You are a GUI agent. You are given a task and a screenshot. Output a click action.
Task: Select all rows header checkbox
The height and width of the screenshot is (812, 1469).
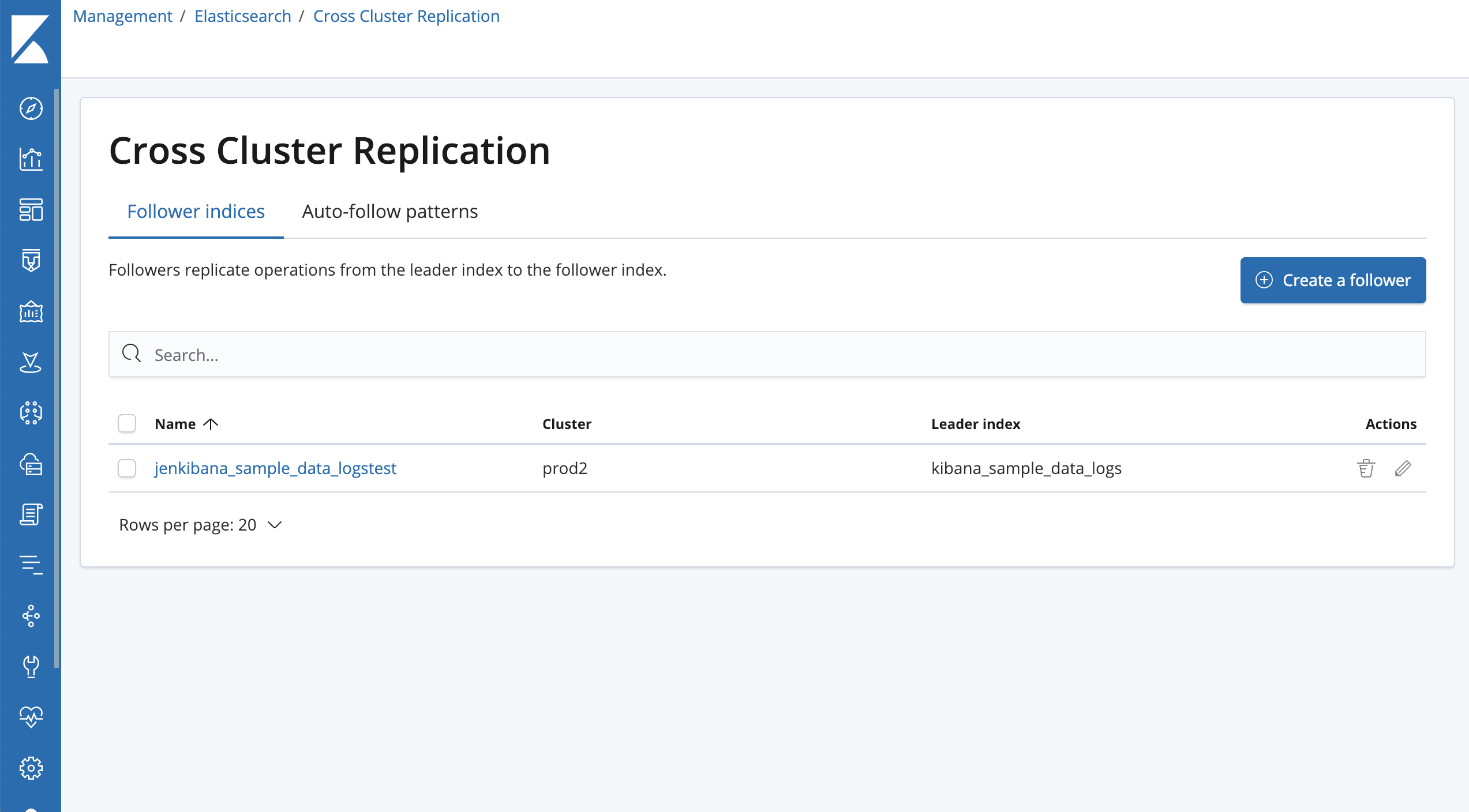click(127, 424)
